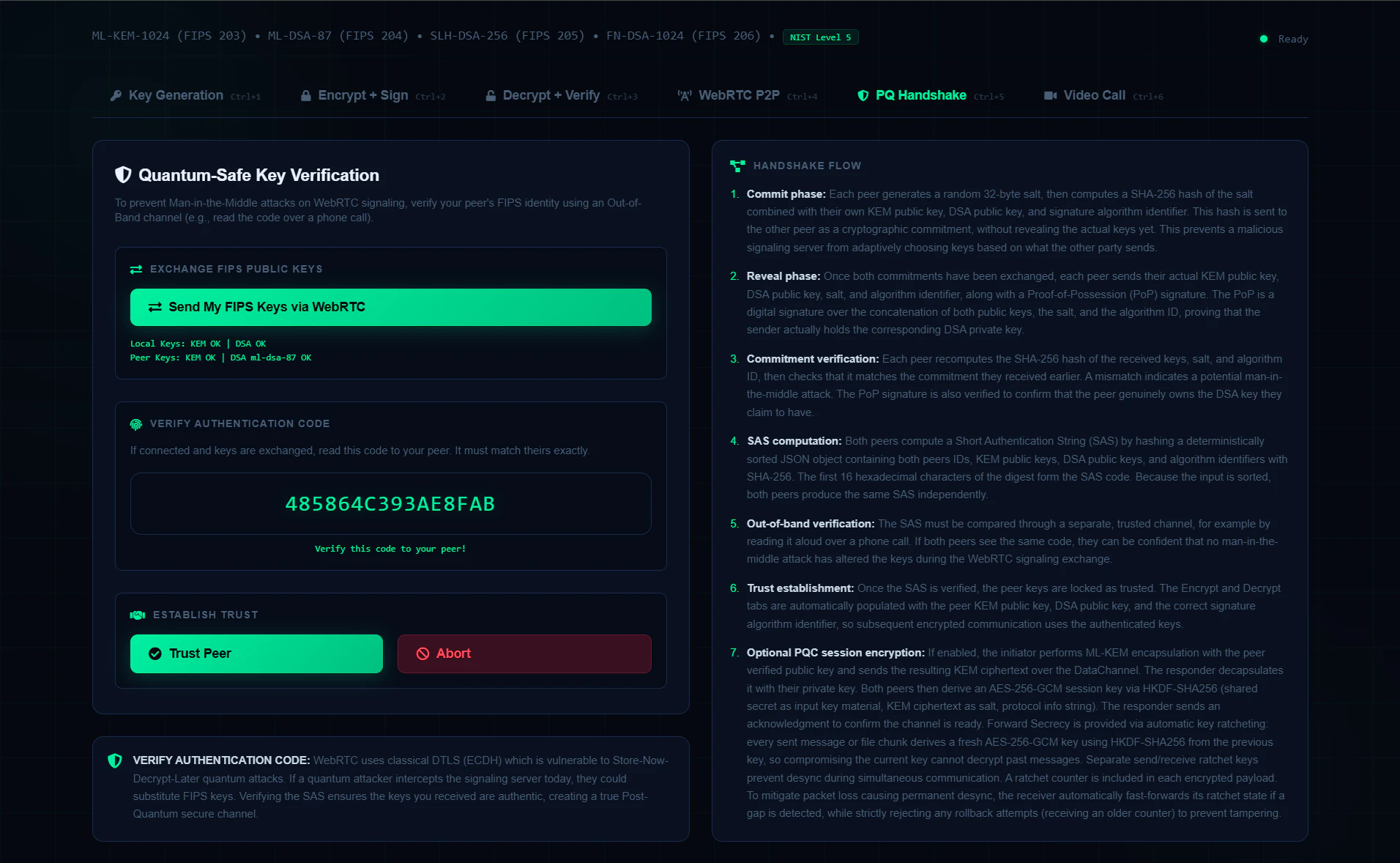The image size is (1400, 863).
Task: Click the camera icon on Video Call
Action: click(1050, 95)
